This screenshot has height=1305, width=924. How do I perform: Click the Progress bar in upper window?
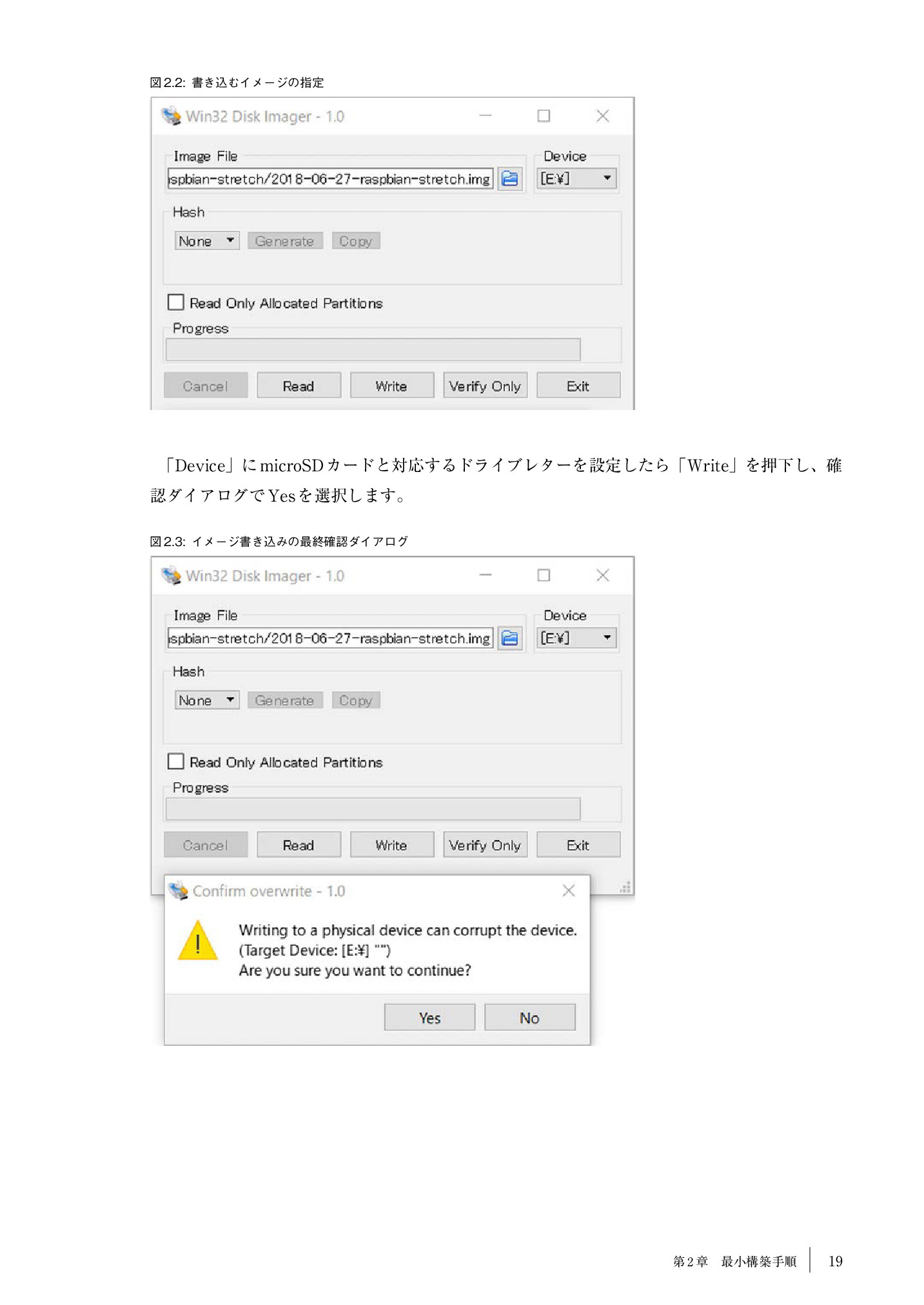click(x=373, y=349)
